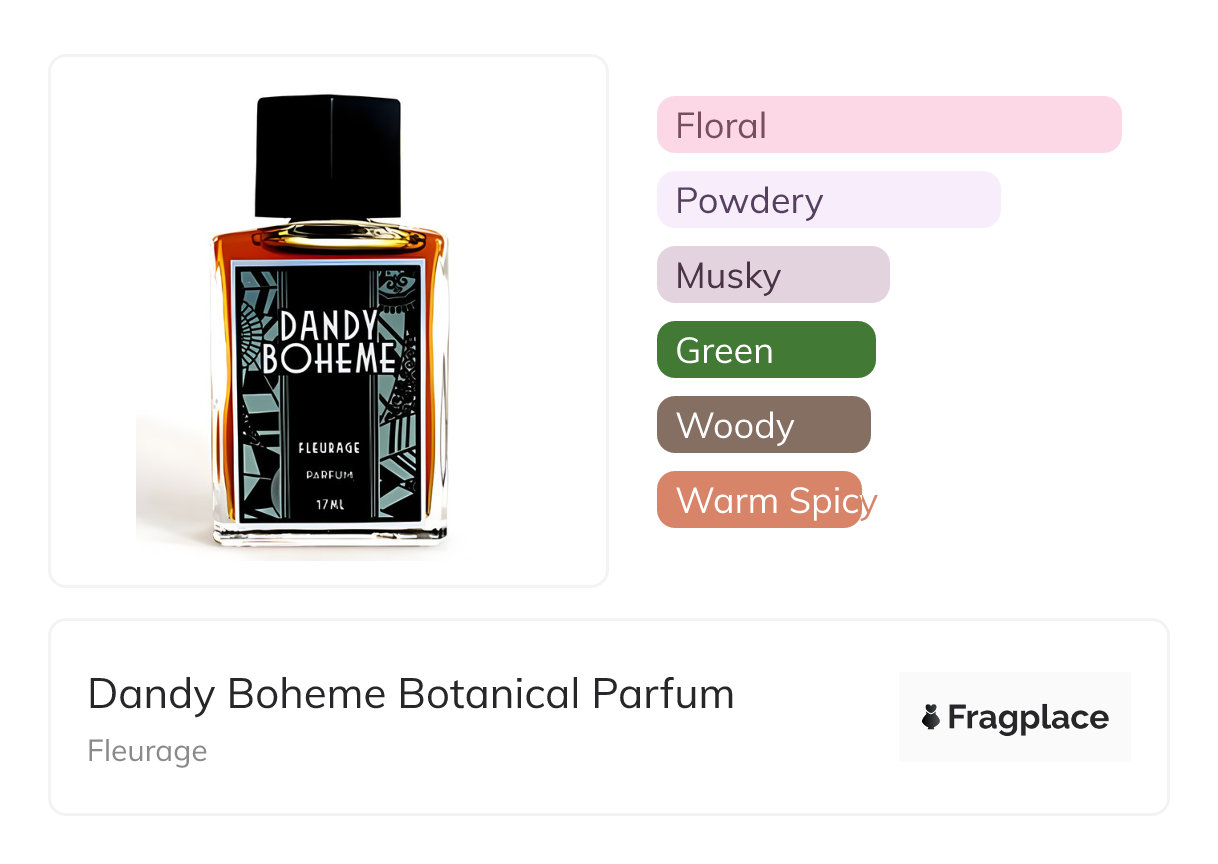Select the brown Woody accord bar
This screenshot has height=864, width=1218.
pyautogui.click(x=763, y=425)
